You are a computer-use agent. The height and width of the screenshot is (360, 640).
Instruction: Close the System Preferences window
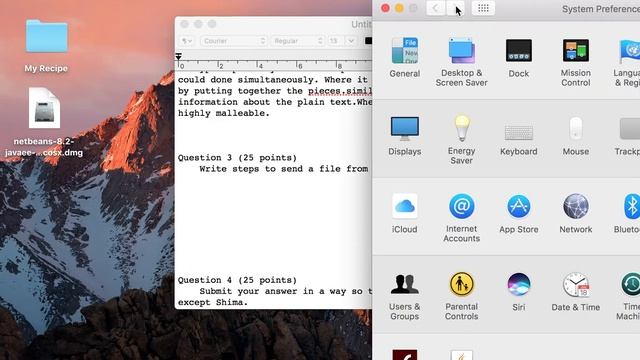(x=385, y=8)
